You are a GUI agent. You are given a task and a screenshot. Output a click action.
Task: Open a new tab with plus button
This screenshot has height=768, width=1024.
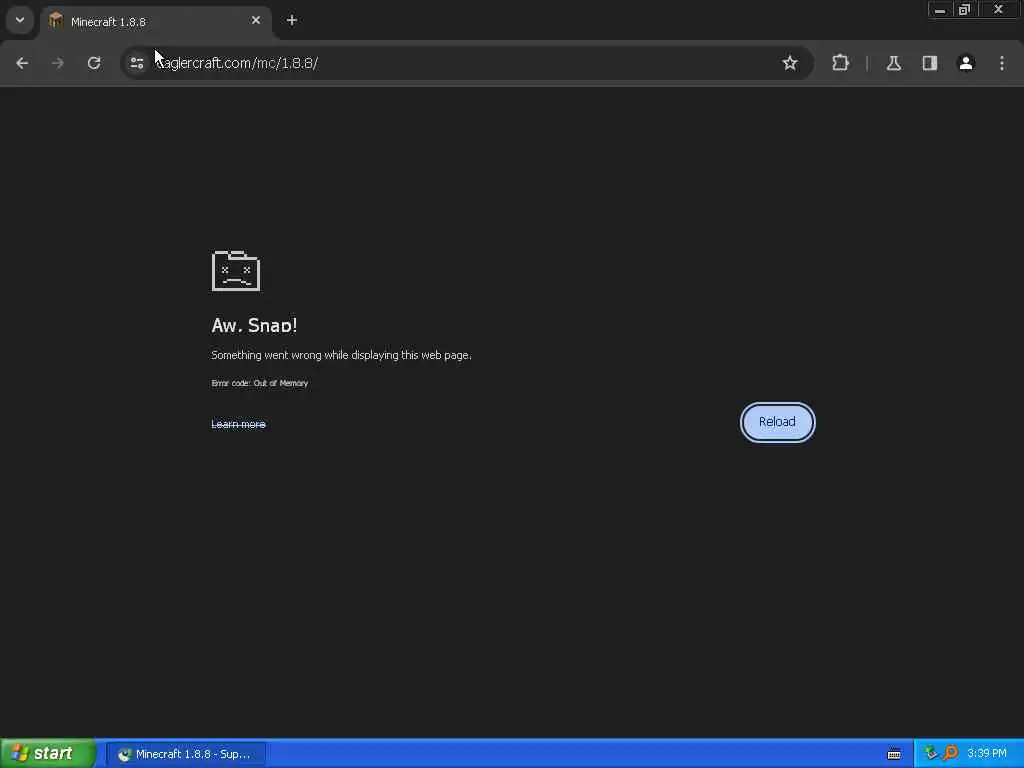pyautogui.click(x=292, y=20)
